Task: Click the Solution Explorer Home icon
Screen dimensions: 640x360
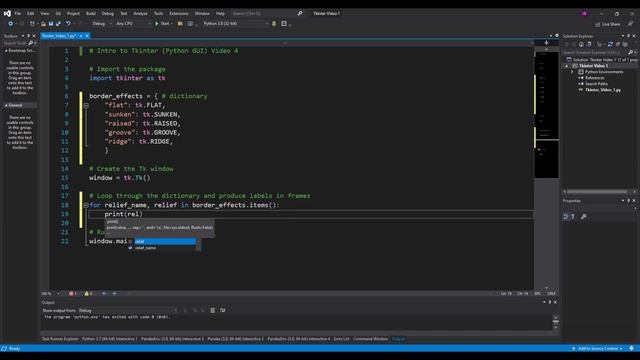Action: (581, 44)
